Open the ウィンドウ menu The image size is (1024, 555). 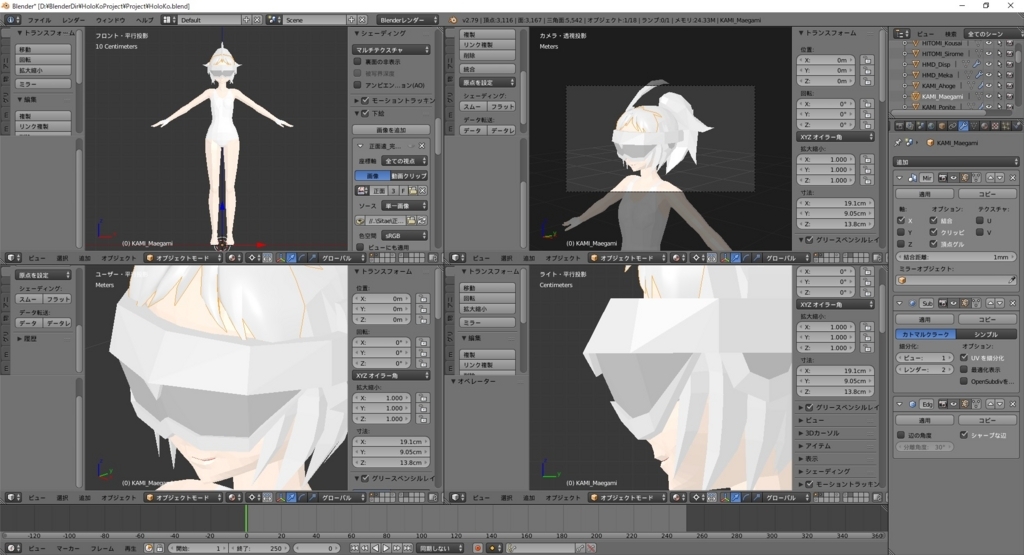click(x=110, y=20)
